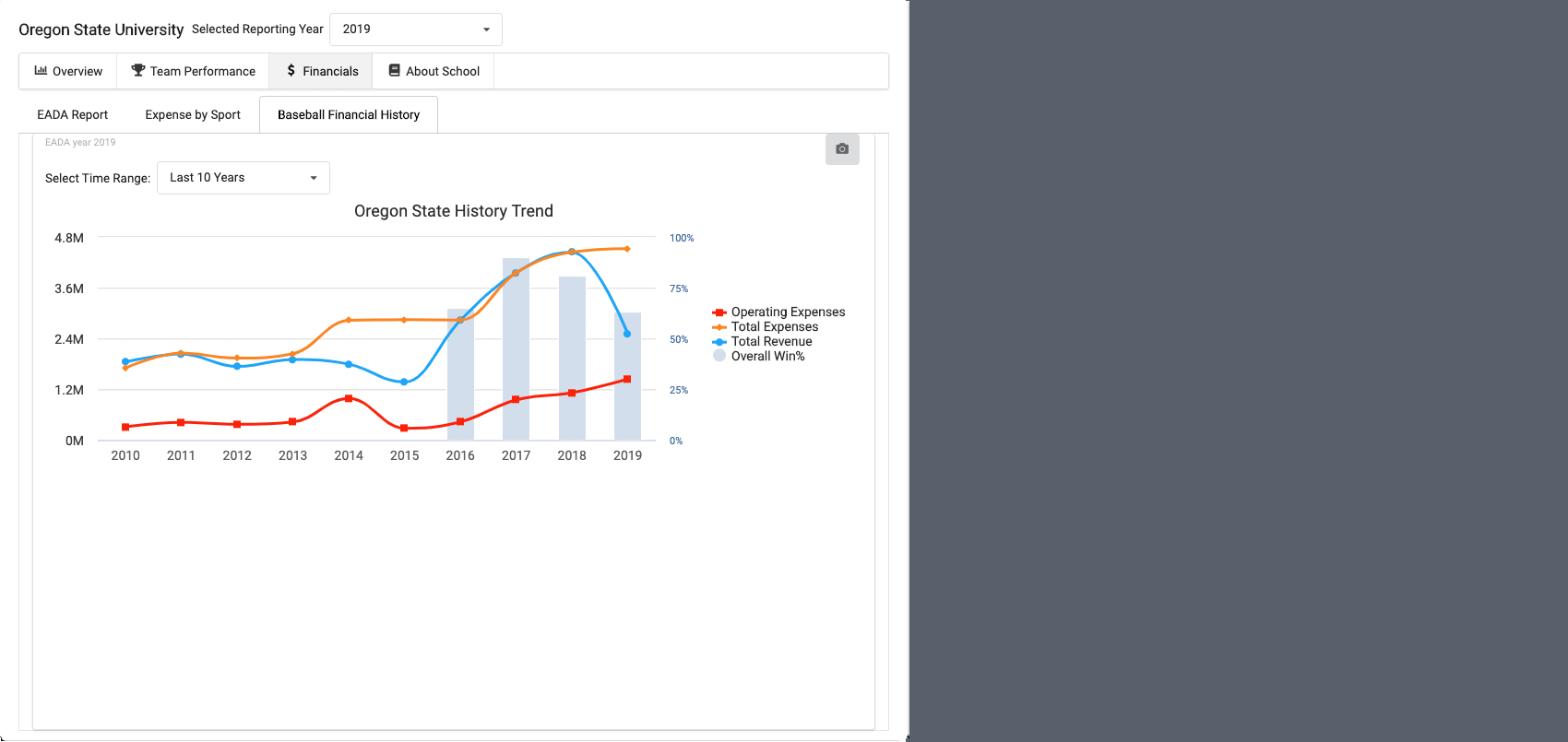Click the 2019 Total Expenses data point
Image resolution: width=1568 pixels, height=742 pixels.
[627, 249]
